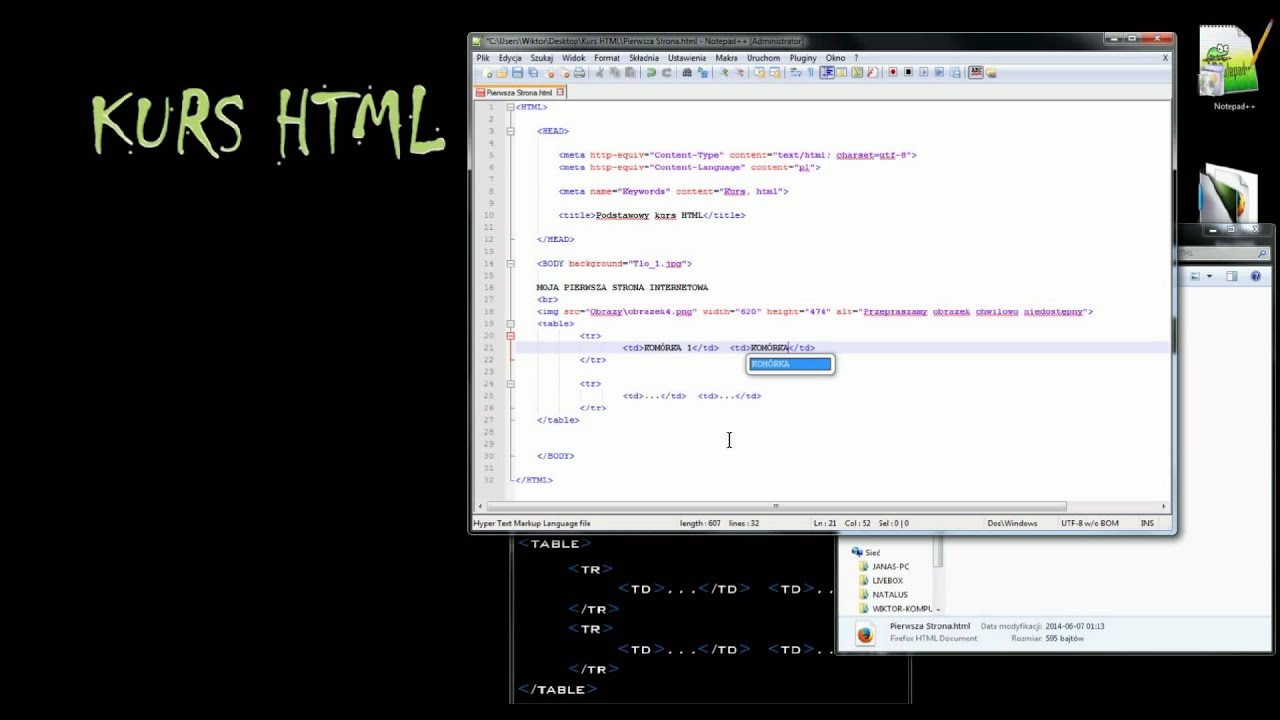Image resolution: width=1280 pixels, height=720 pixels.
Task: Open the Widok menu
Action: 574,58
